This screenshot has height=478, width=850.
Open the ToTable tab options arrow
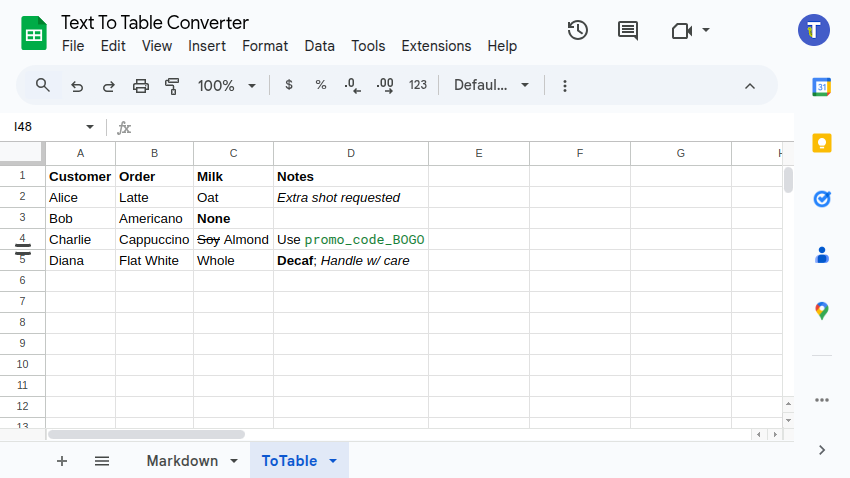pos(333,461)
